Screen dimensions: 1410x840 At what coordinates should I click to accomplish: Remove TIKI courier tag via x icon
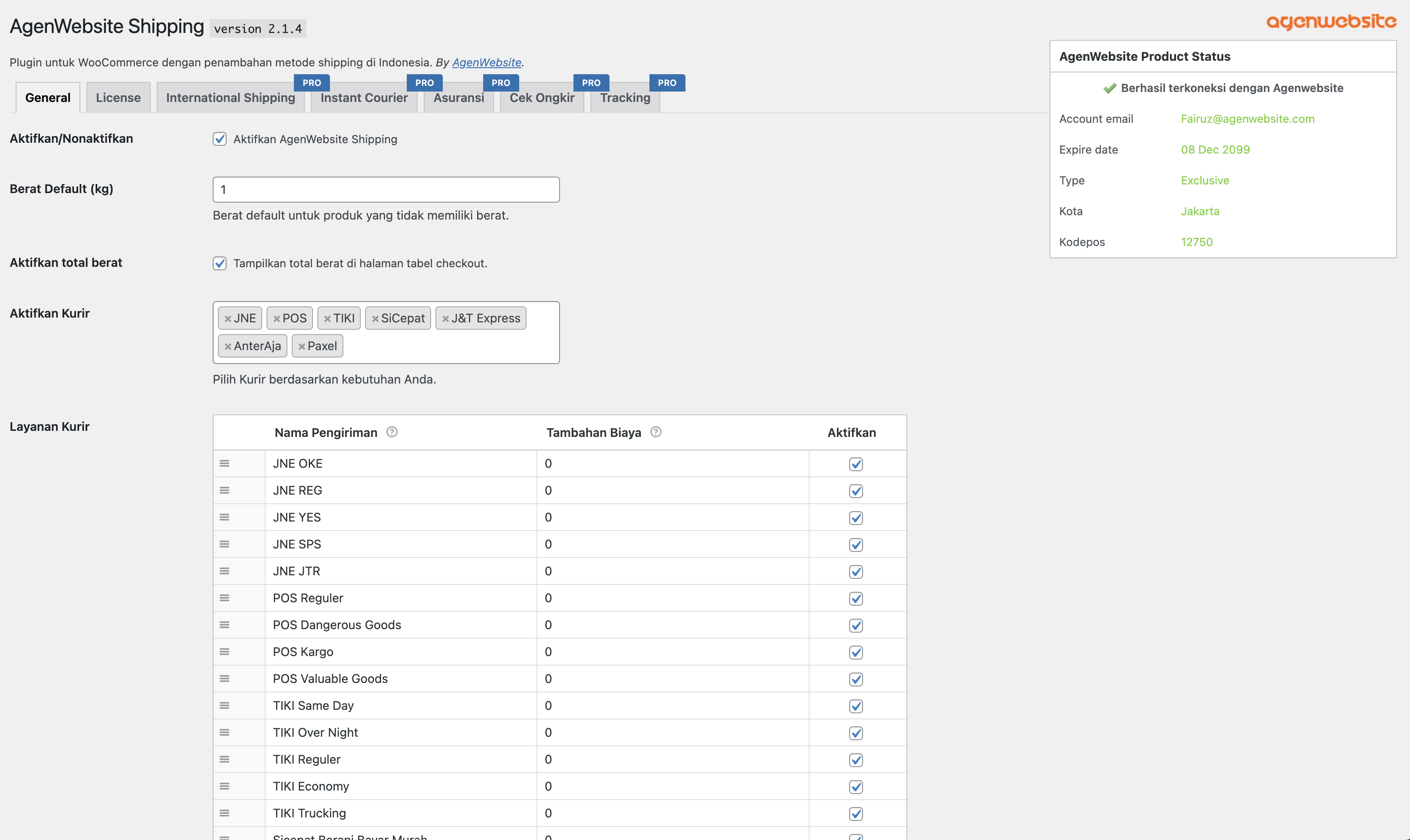327,318
